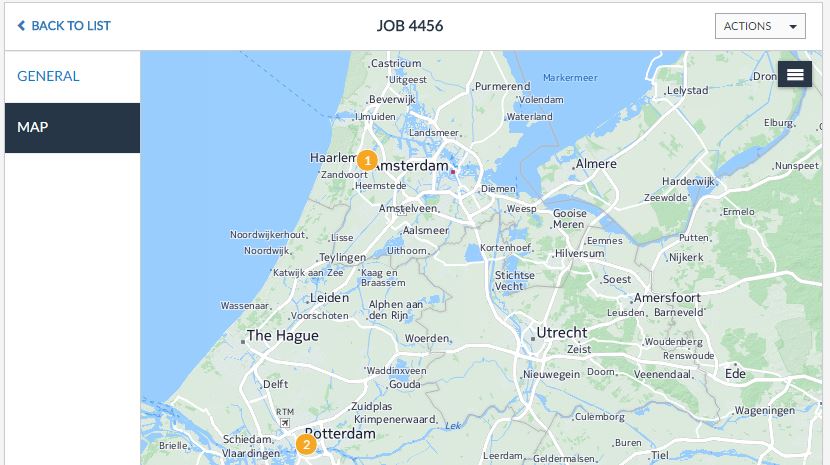Click the ACTIONS dropdown caret arrow
This screenshot has width=830, height=465.
pyautogui.click(x=792, y=26)
